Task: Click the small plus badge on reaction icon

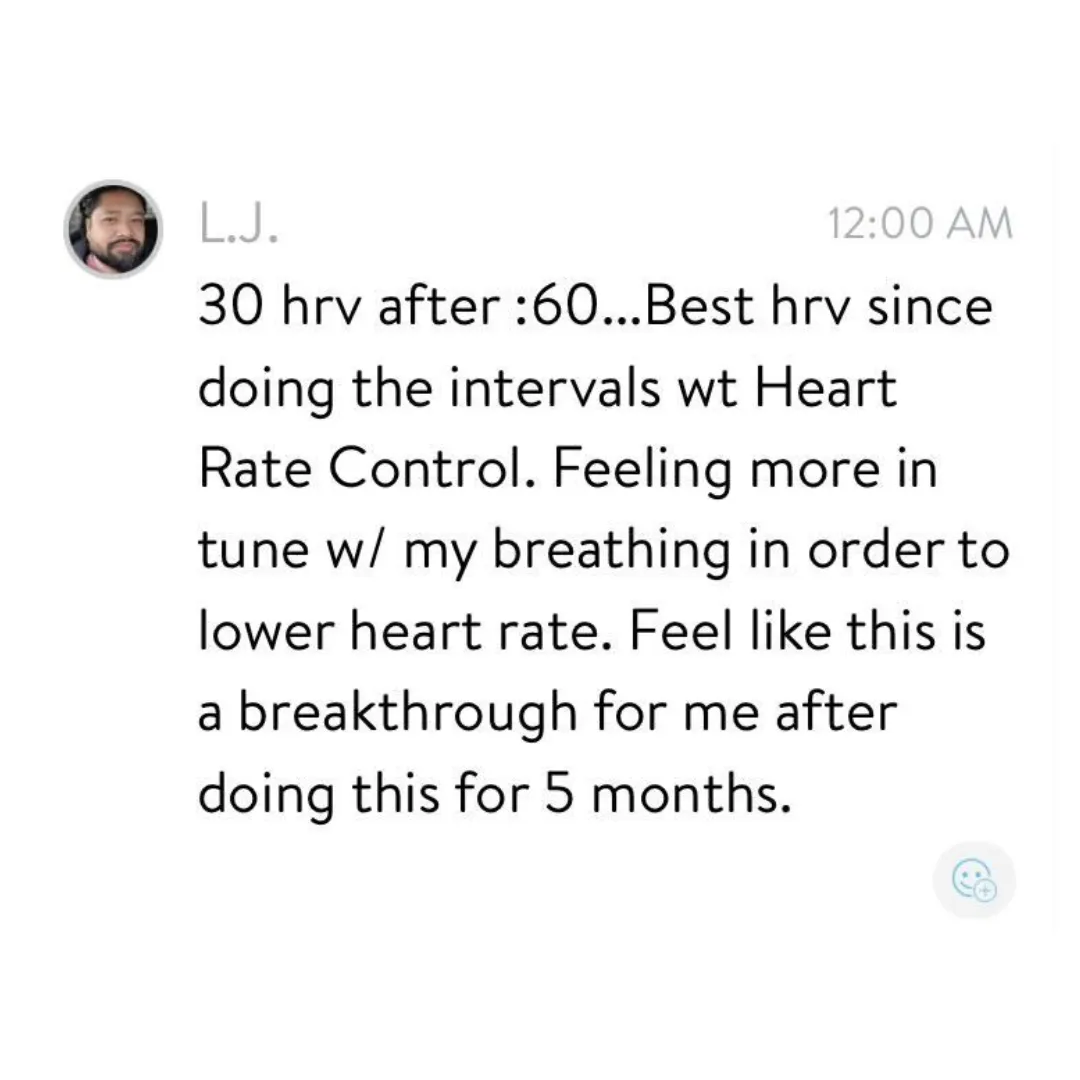Action: coord(986,891)
